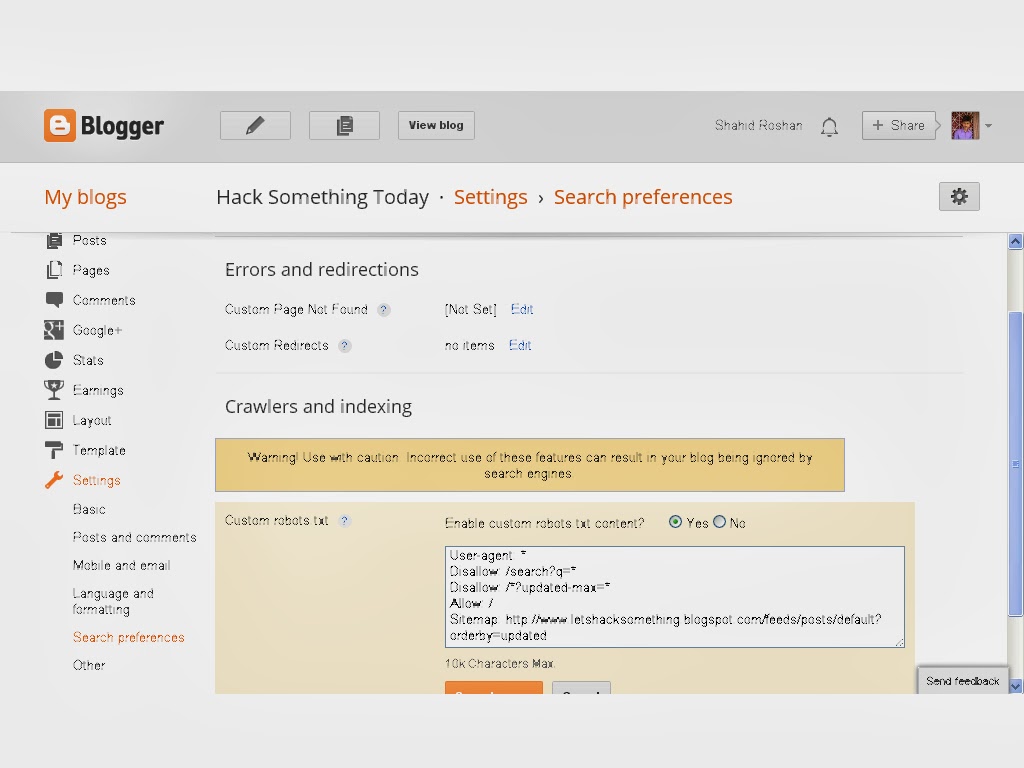Click the Pages sidebar icon

pyautogui.click(x=54, y=270)
